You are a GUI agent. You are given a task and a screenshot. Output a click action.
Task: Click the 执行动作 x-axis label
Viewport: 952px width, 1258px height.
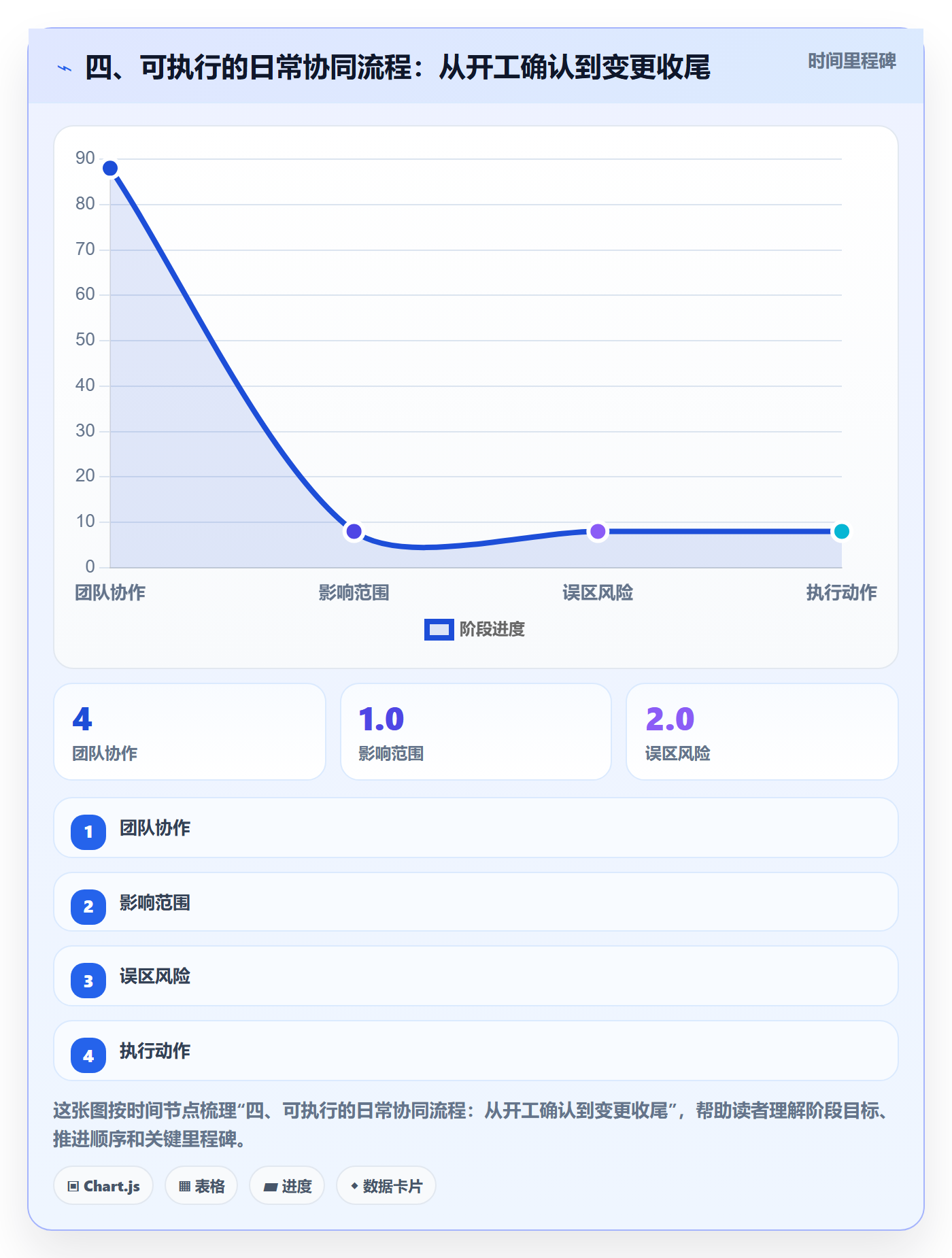coord(841,592)
